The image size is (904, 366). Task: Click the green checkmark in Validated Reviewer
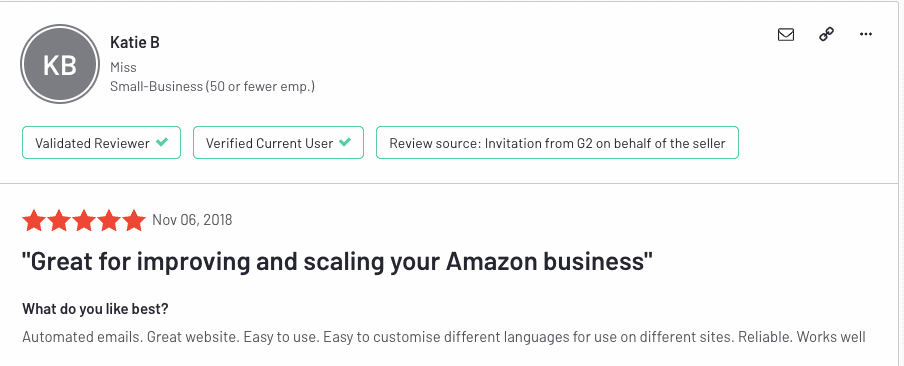(x=162, y=142)
